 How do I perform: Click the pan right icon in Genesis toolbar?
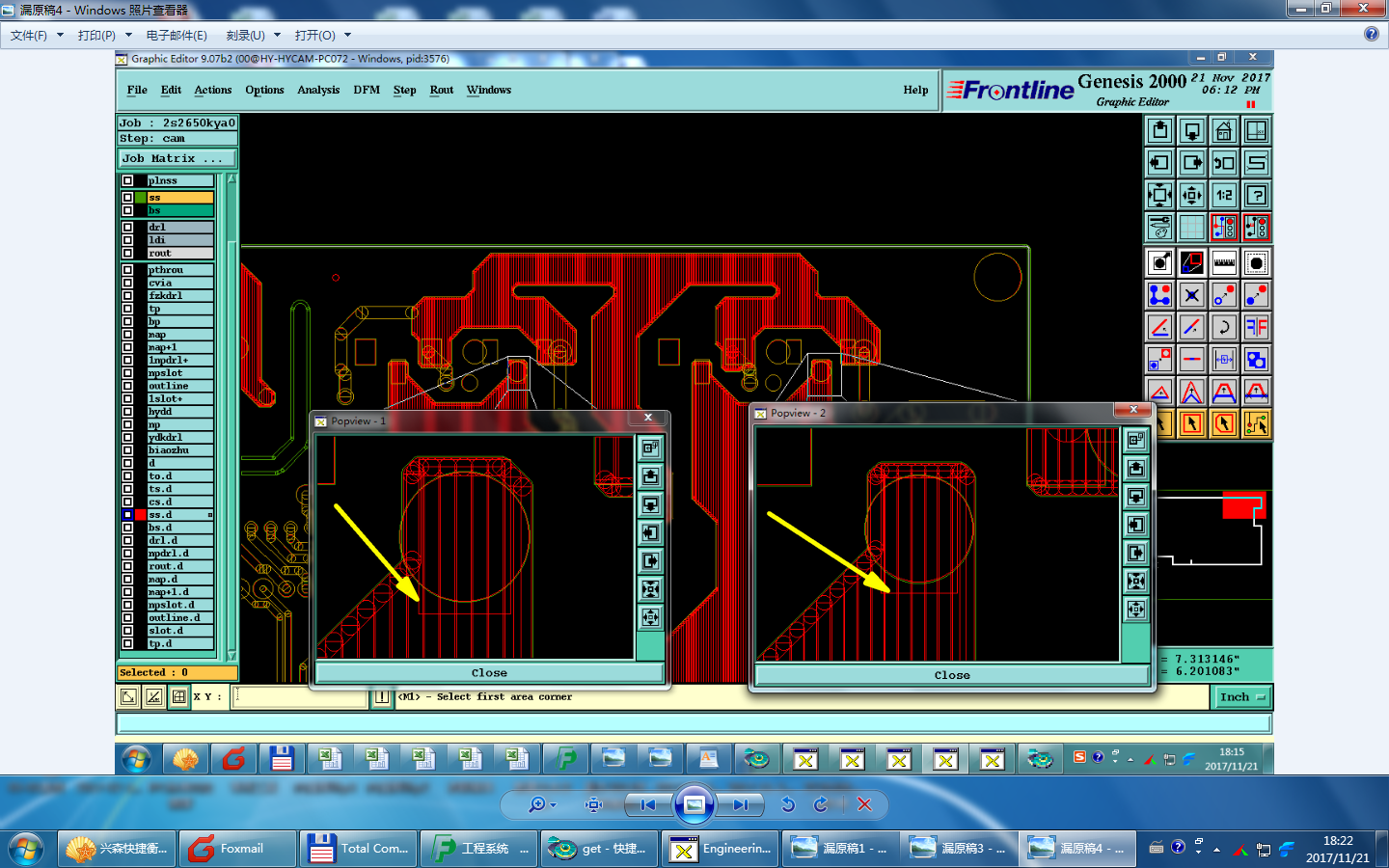pyautogui.click(x=1192, y=163)
